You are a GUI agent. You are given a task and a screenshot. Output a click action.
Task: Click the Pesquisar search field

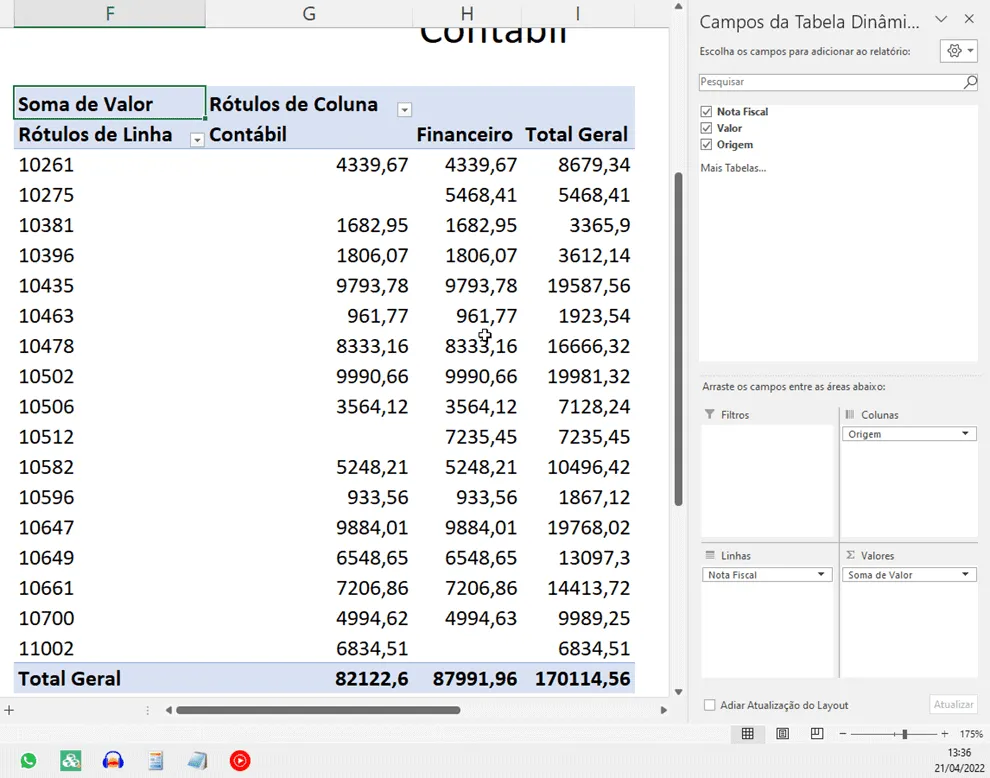point(830,82)
